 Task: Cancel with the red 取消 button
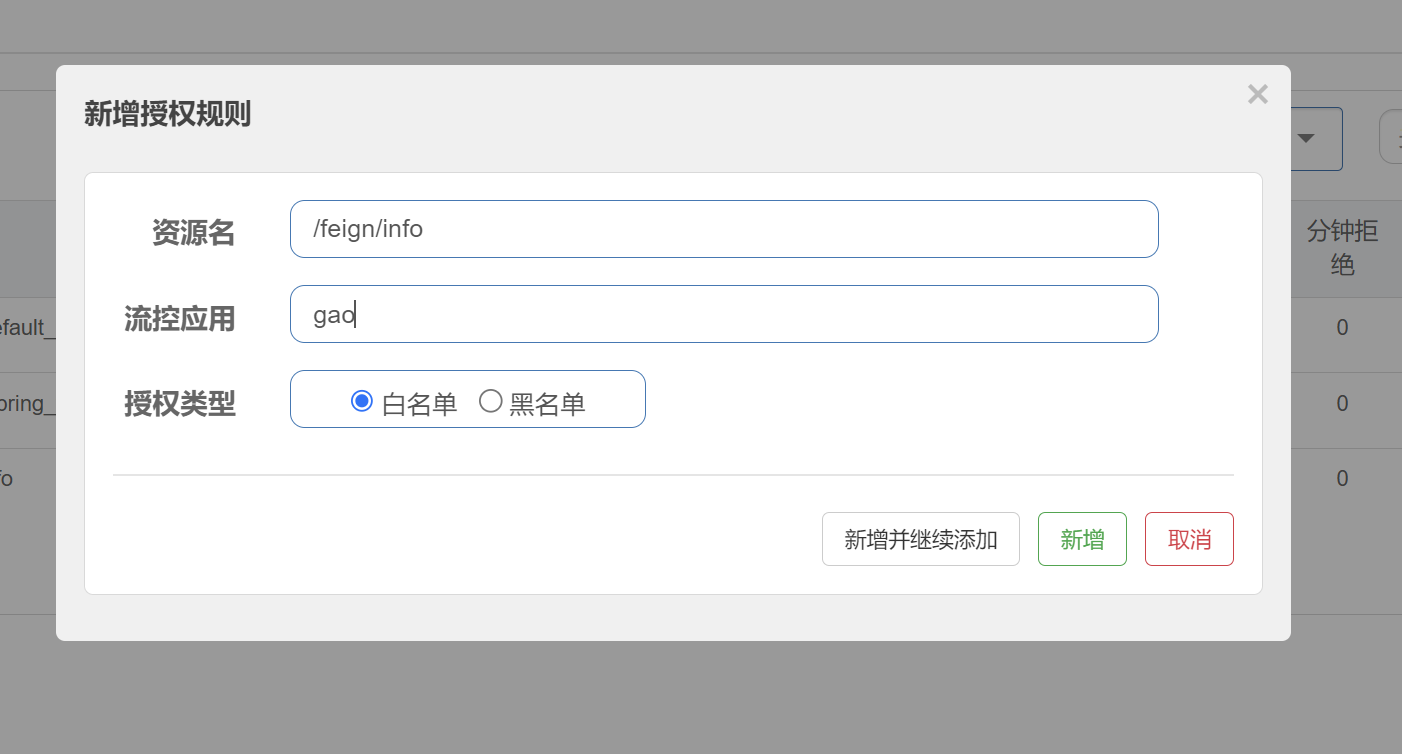click(x=1189, y=539)
